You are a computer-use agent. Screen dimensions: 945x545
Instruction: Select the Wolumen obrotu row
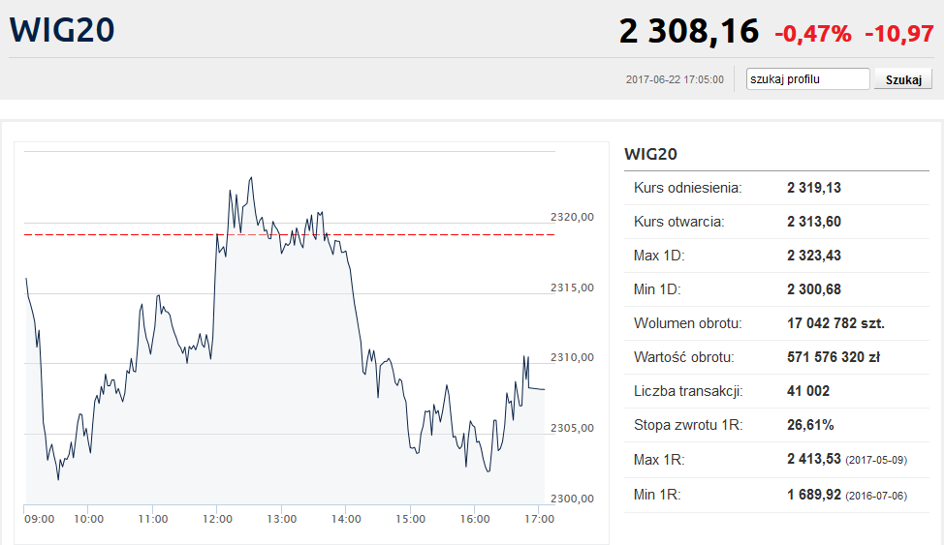[x=777, y=324]
